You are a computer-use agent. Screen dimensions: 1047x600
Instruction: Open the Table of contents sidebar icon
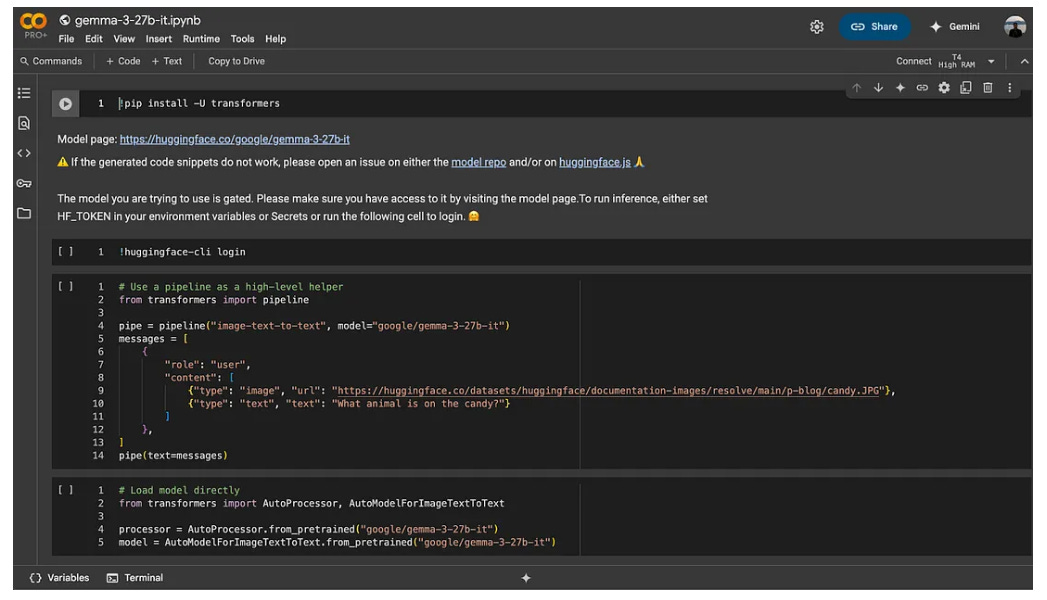[24, 93]
